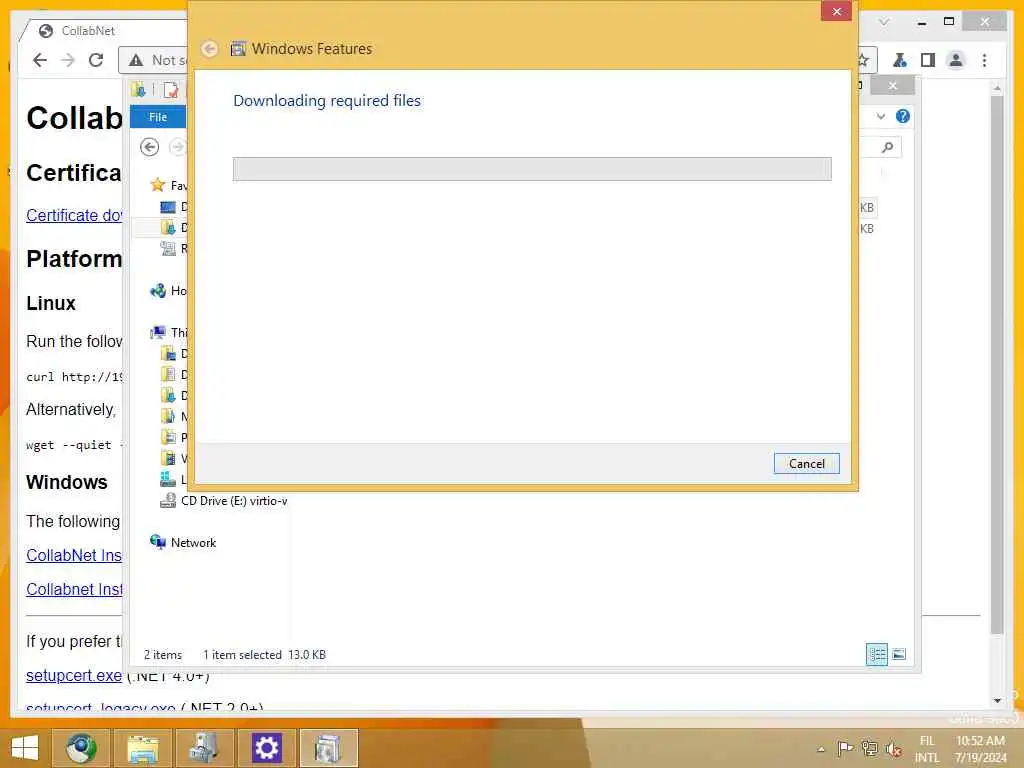
Task: Select This PC icon in Explorer
Action: pyautogui.click(x=157, y=332)
